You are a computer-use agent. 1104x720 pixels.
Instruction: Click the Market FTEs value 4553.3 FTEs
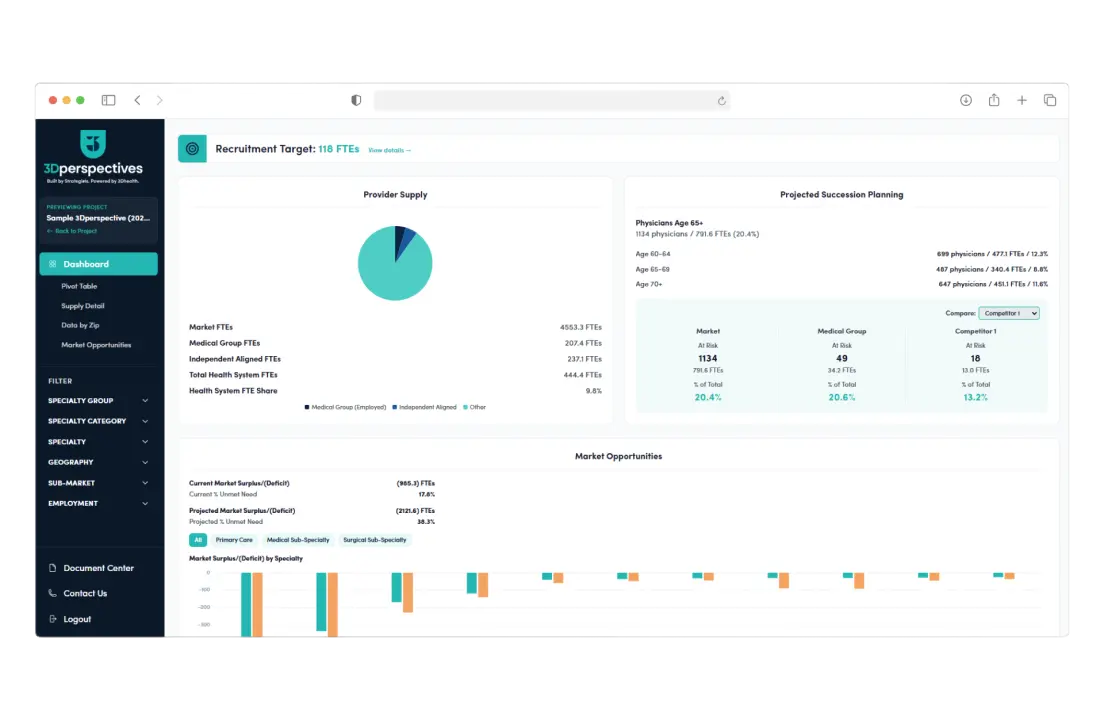tap(581, 327)
